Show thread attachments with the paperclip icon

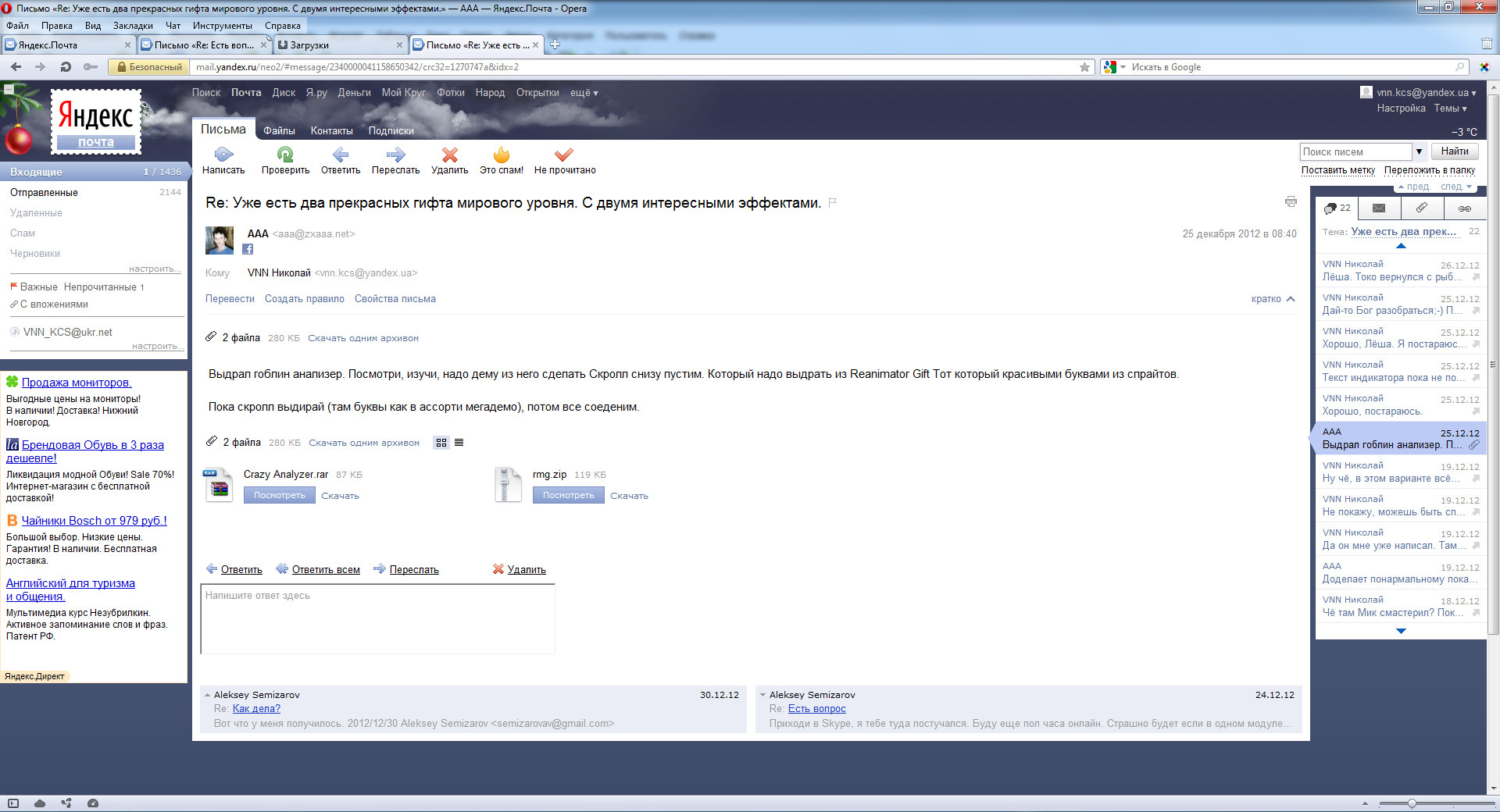1422,208
